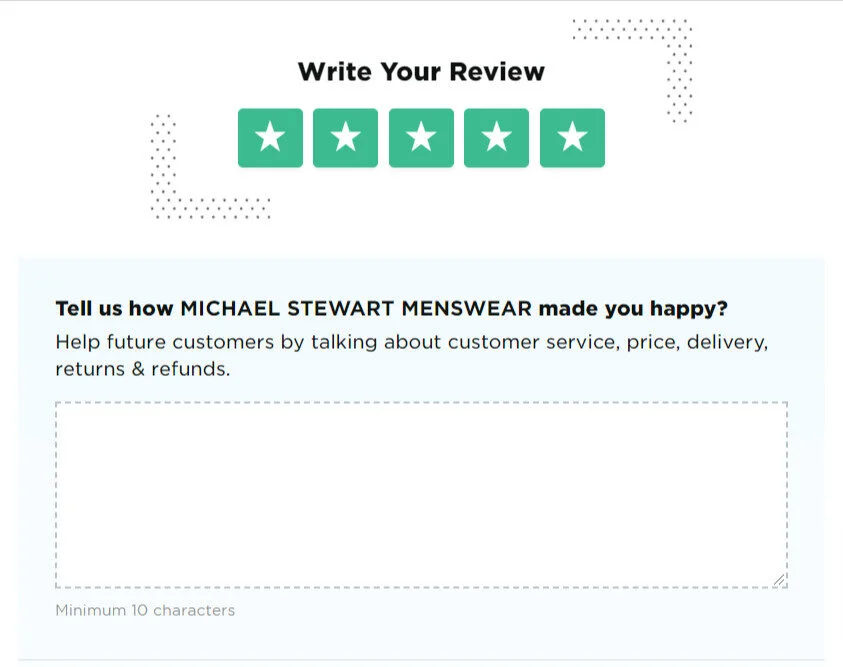Select the middle star to rate three stars
Image resolution: width=843 pixels, height=667 pixels.
(x=421, y=137)
